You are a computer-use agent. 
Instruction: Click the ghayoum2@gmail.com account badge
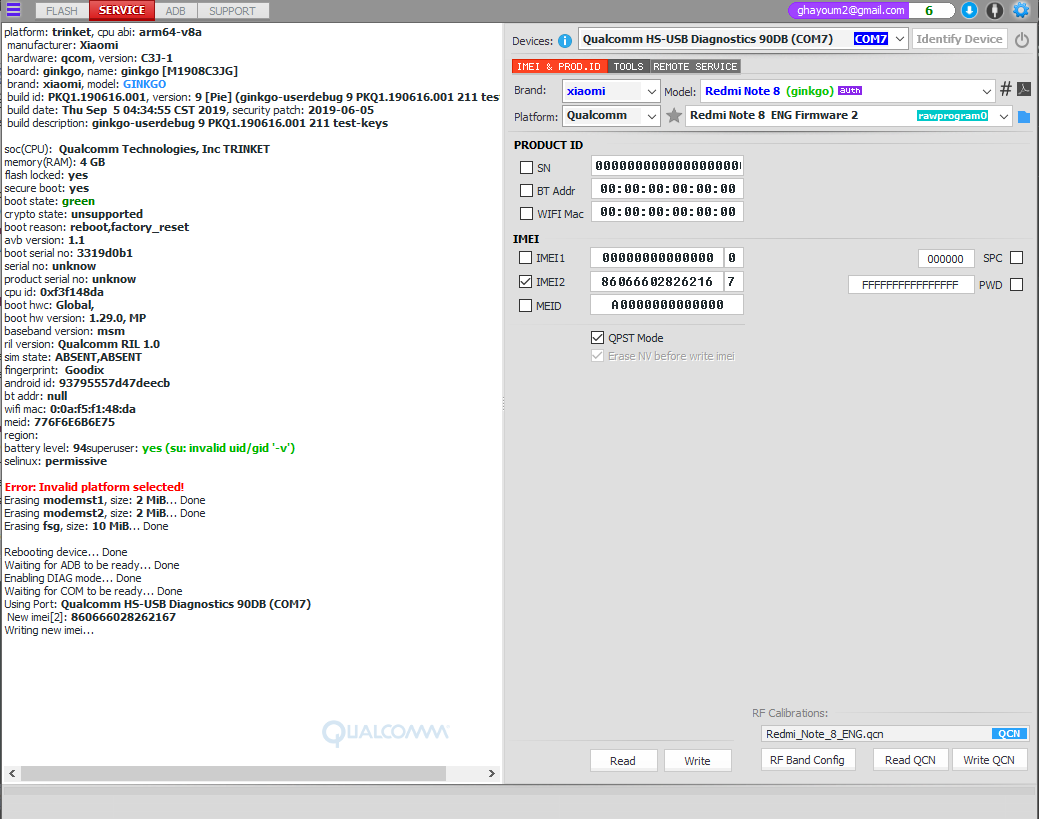(x=850, y=11)
